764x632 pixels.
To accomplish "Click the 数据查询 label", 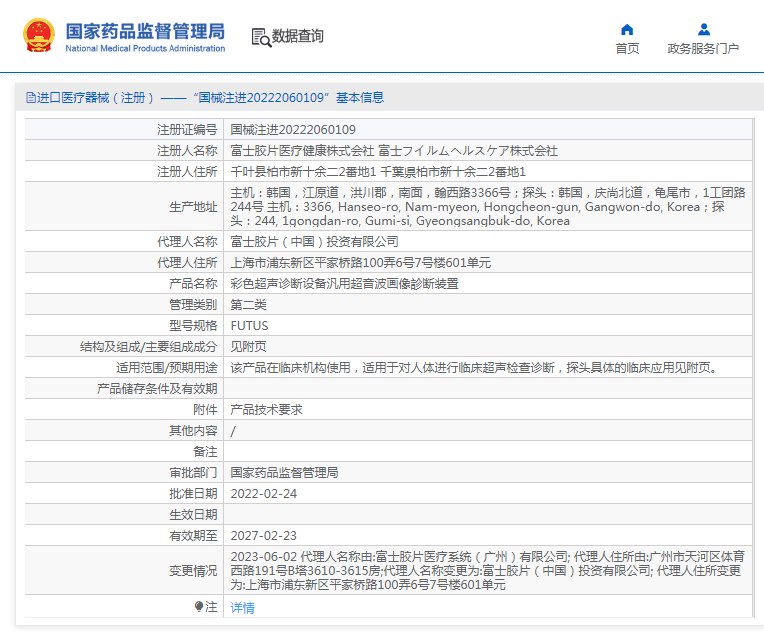I will click(x=297, y=36).
